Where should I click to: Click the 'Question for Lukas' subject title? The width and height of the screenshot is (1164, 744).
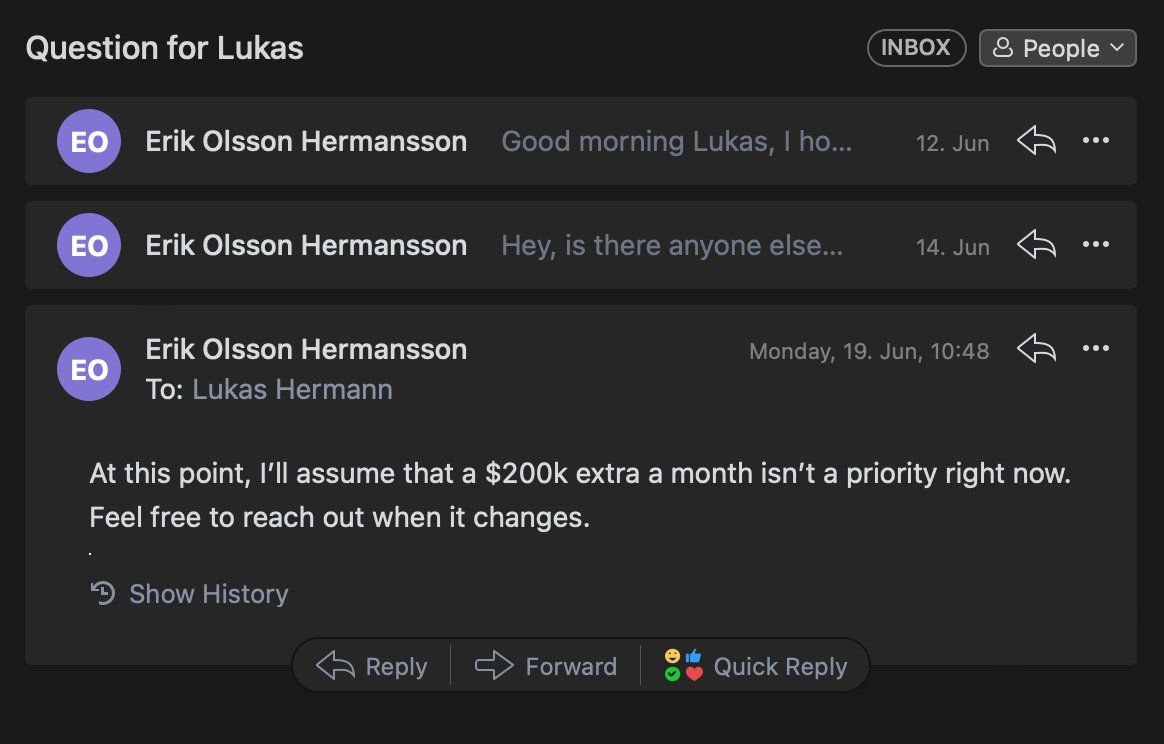[164, 48]
